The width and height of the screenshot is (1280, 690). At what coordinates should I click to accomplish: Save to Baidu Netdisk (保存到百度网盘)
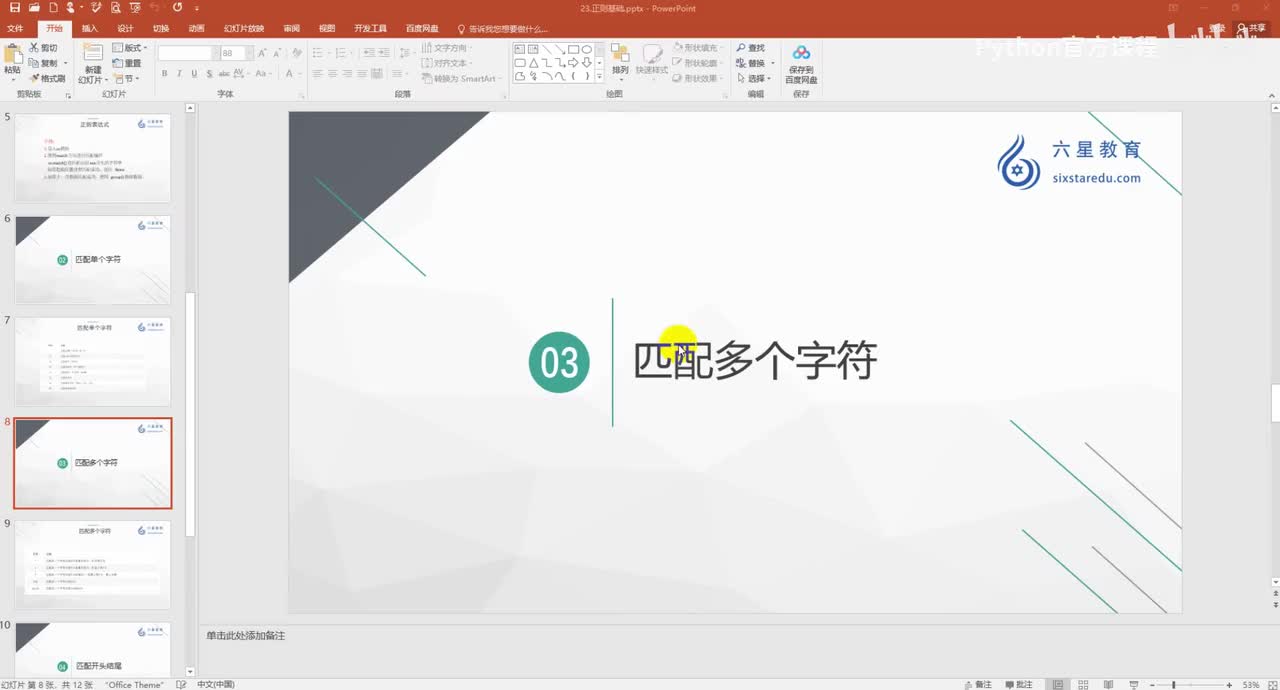801,63
